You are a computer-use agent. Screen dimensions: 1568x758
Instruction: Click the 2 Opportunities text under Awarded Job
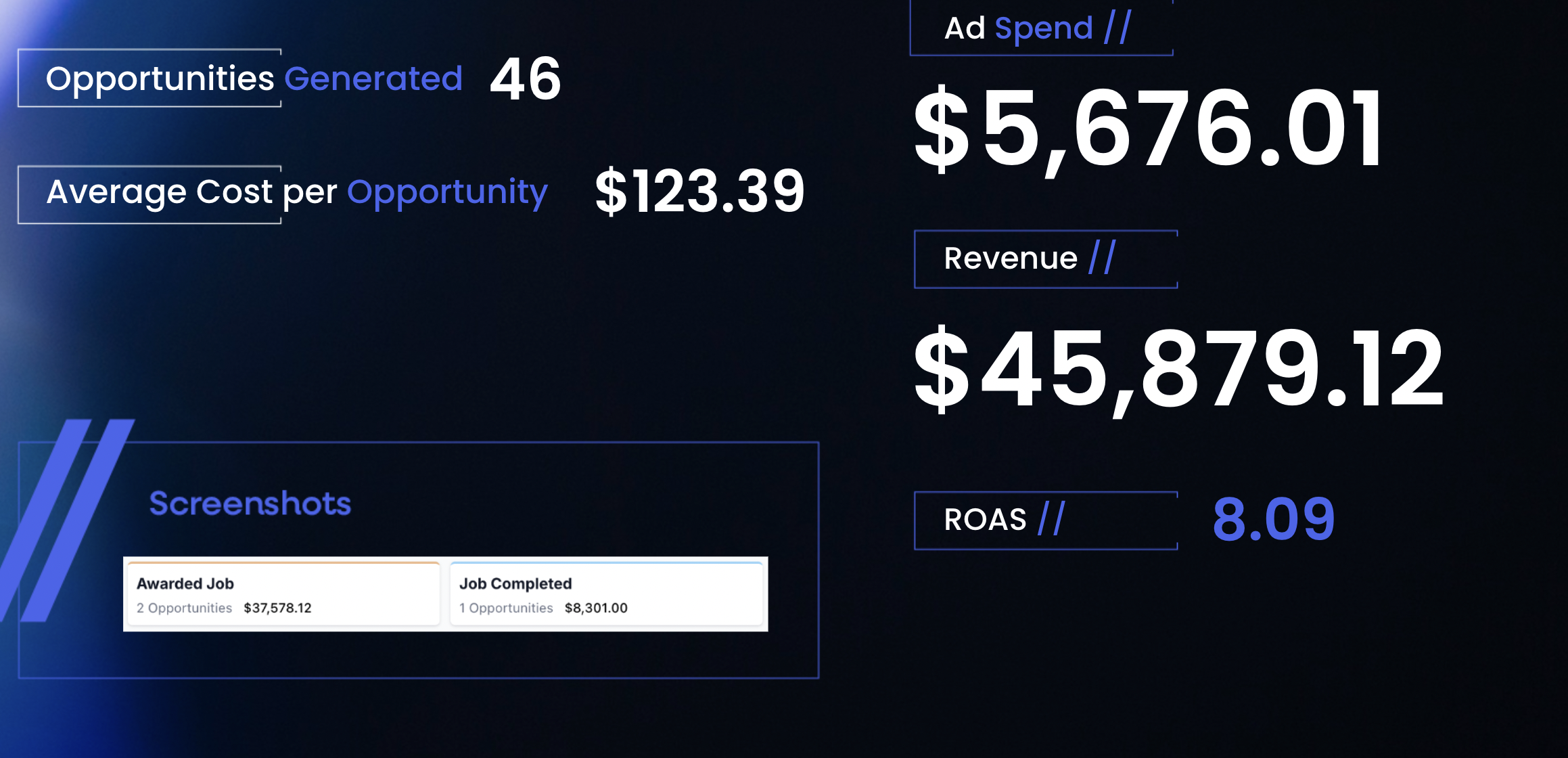tap(184, 608)
